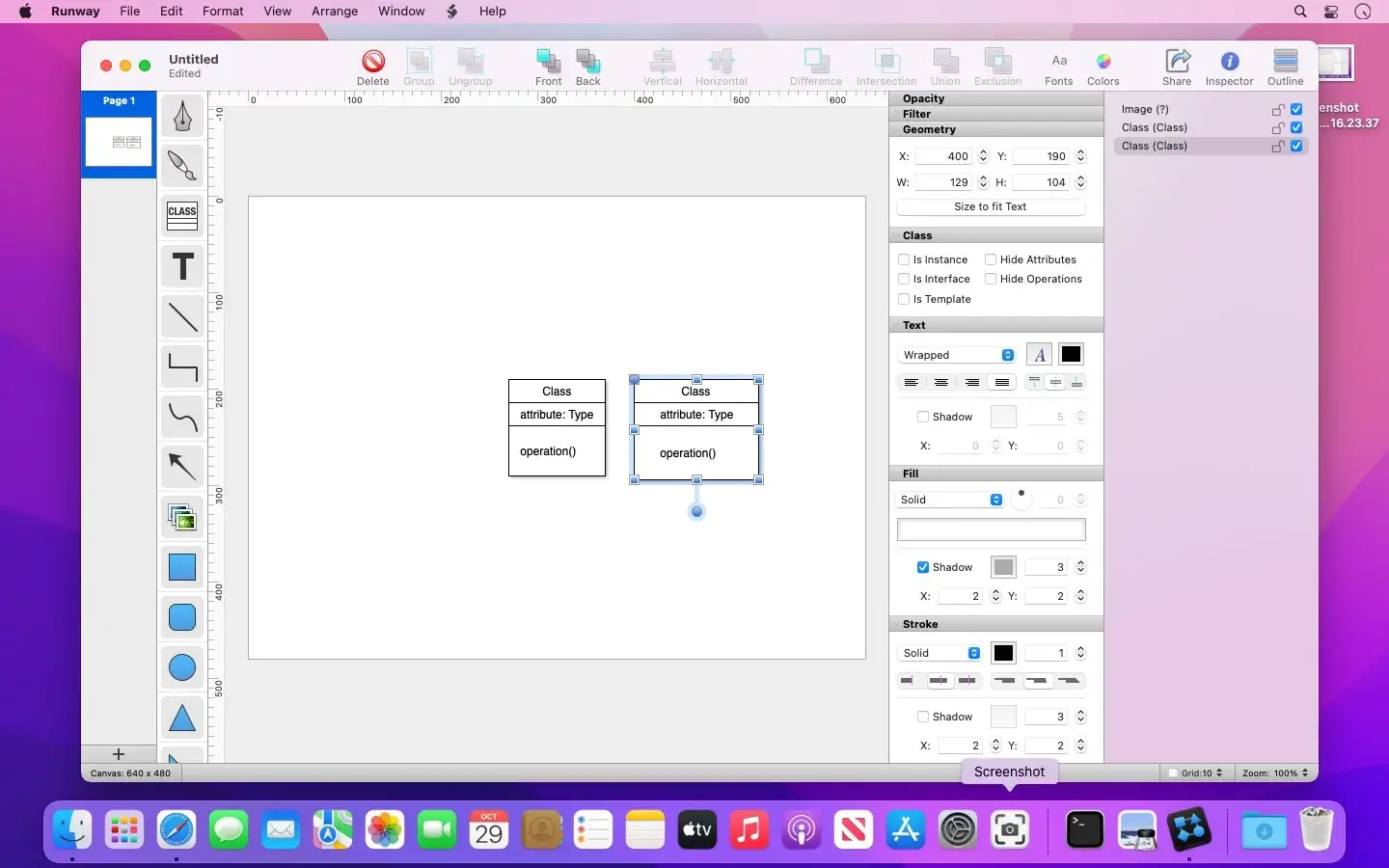The height and width of the screenshot is (868, 1389).
Task: Select the Triangle shape tool
Action: (x=182, y=718)
